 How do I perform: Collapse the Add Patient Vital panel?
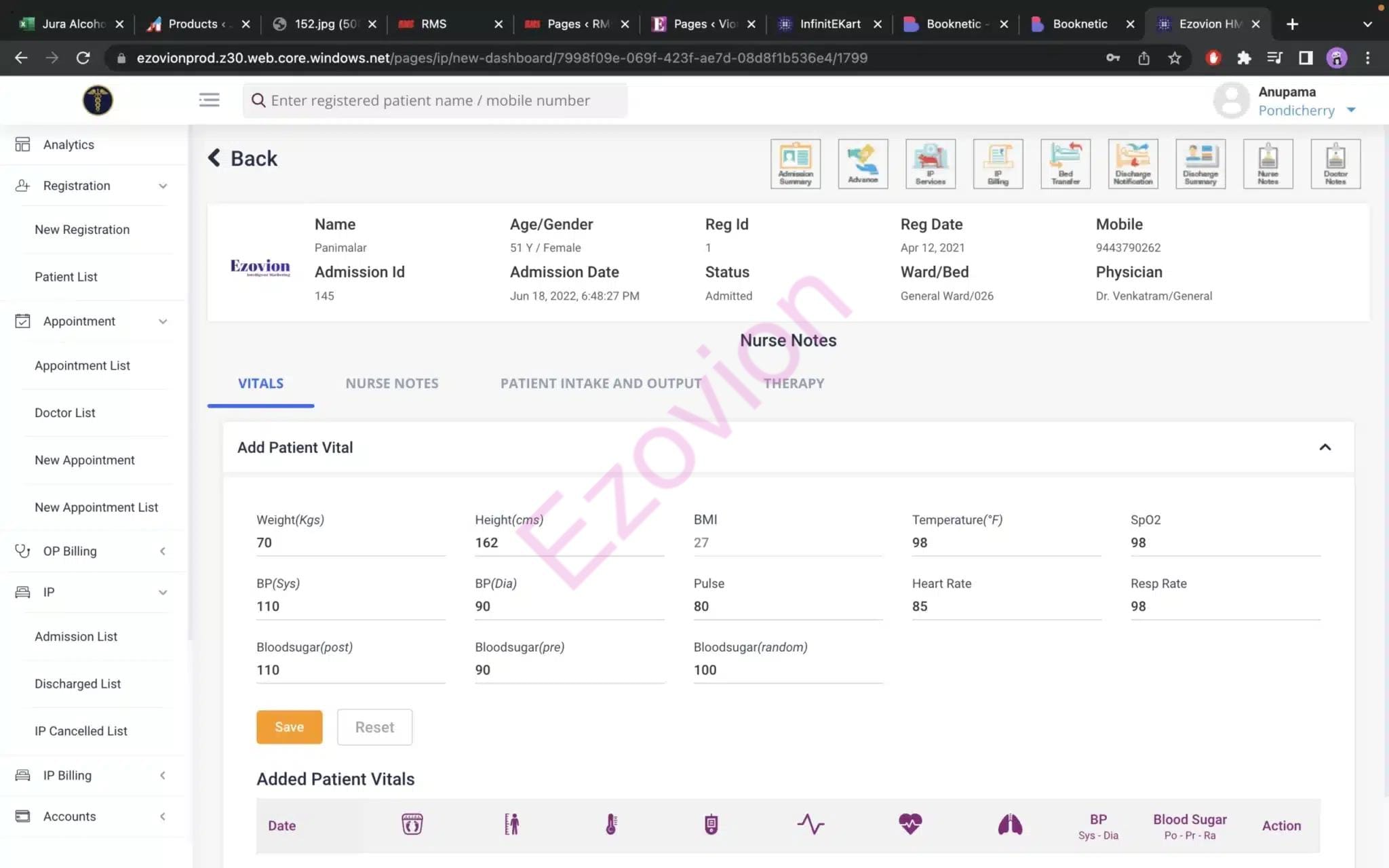click(1325, 447)
